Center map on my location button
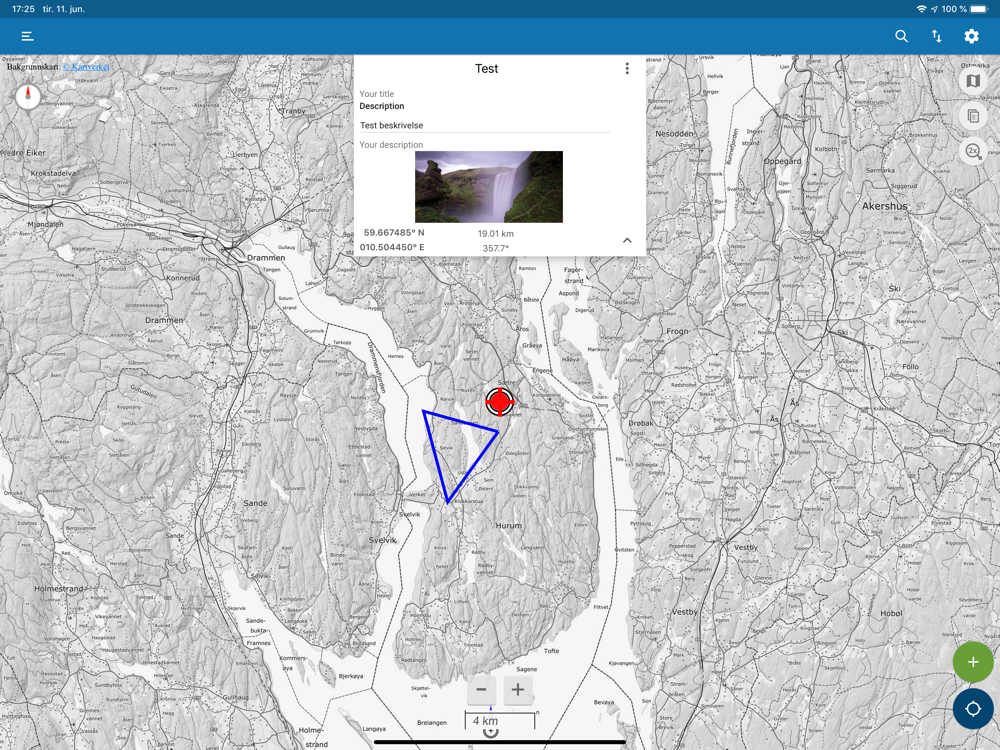Viewport: 1000px width, 750px height. [x=973, y=709]
